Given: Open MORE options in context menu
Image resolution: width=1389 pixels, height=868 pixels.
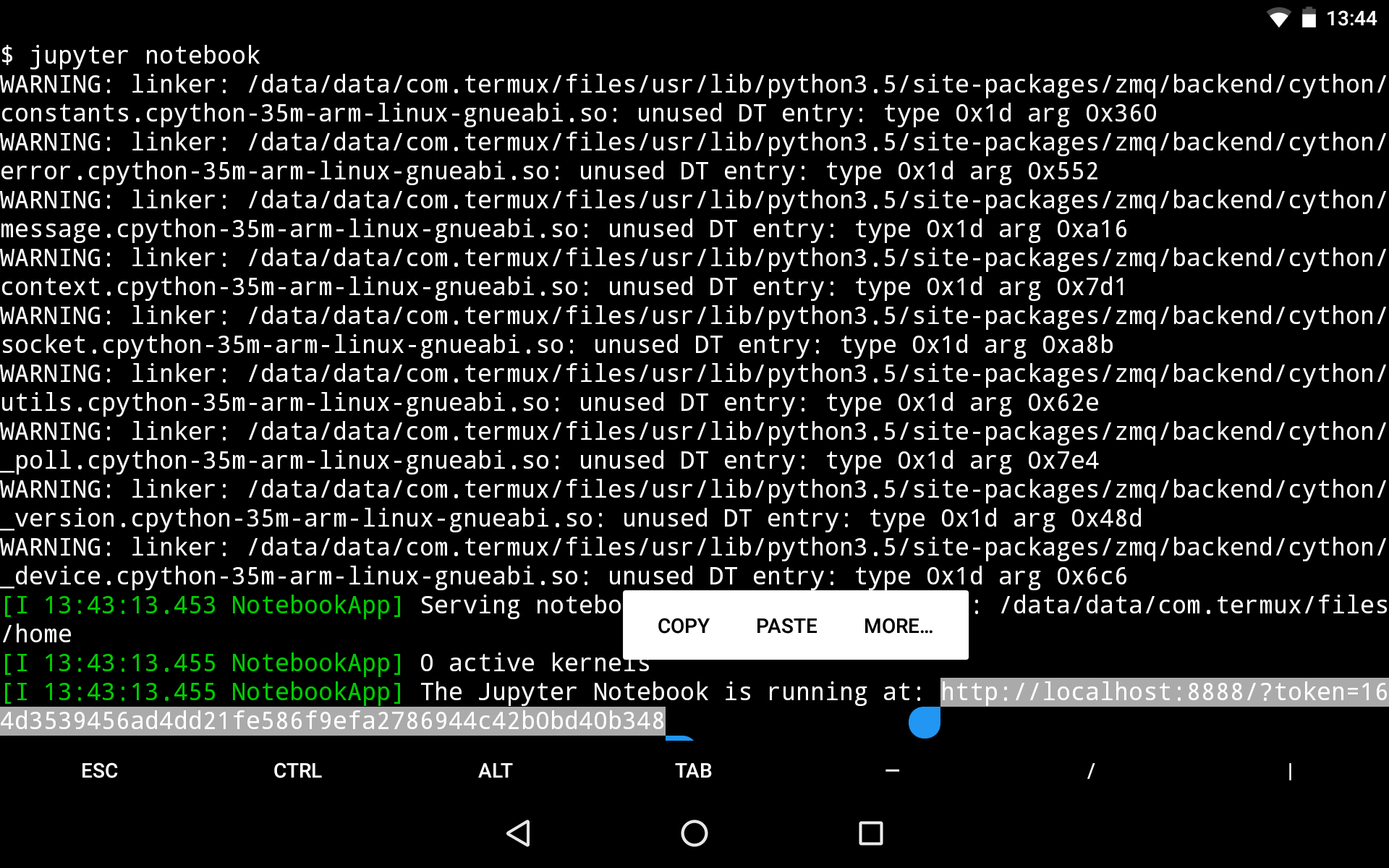Looking at the screenshot, I should (898, 625).
